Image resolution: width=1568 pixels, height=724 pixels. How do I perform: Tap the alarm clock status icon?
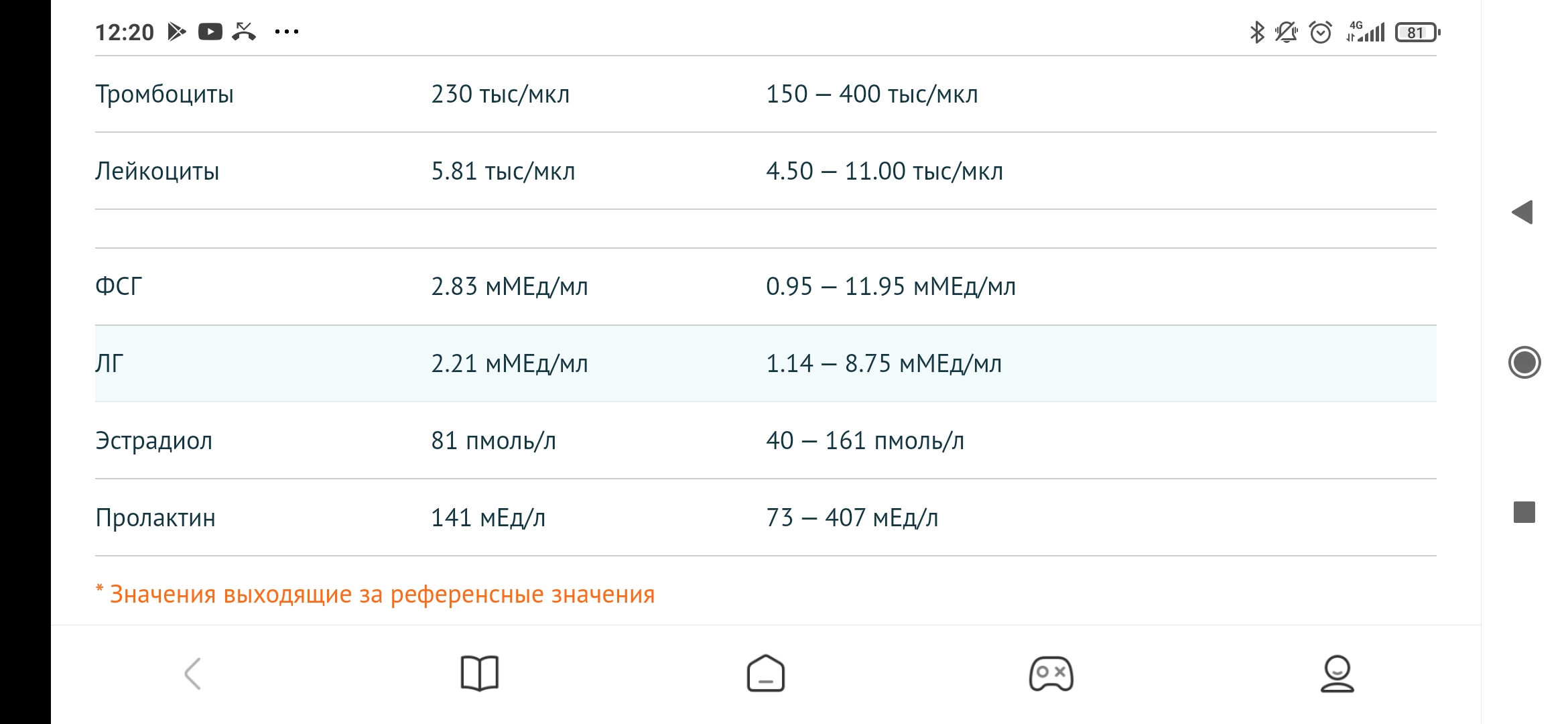[1320, 32]
